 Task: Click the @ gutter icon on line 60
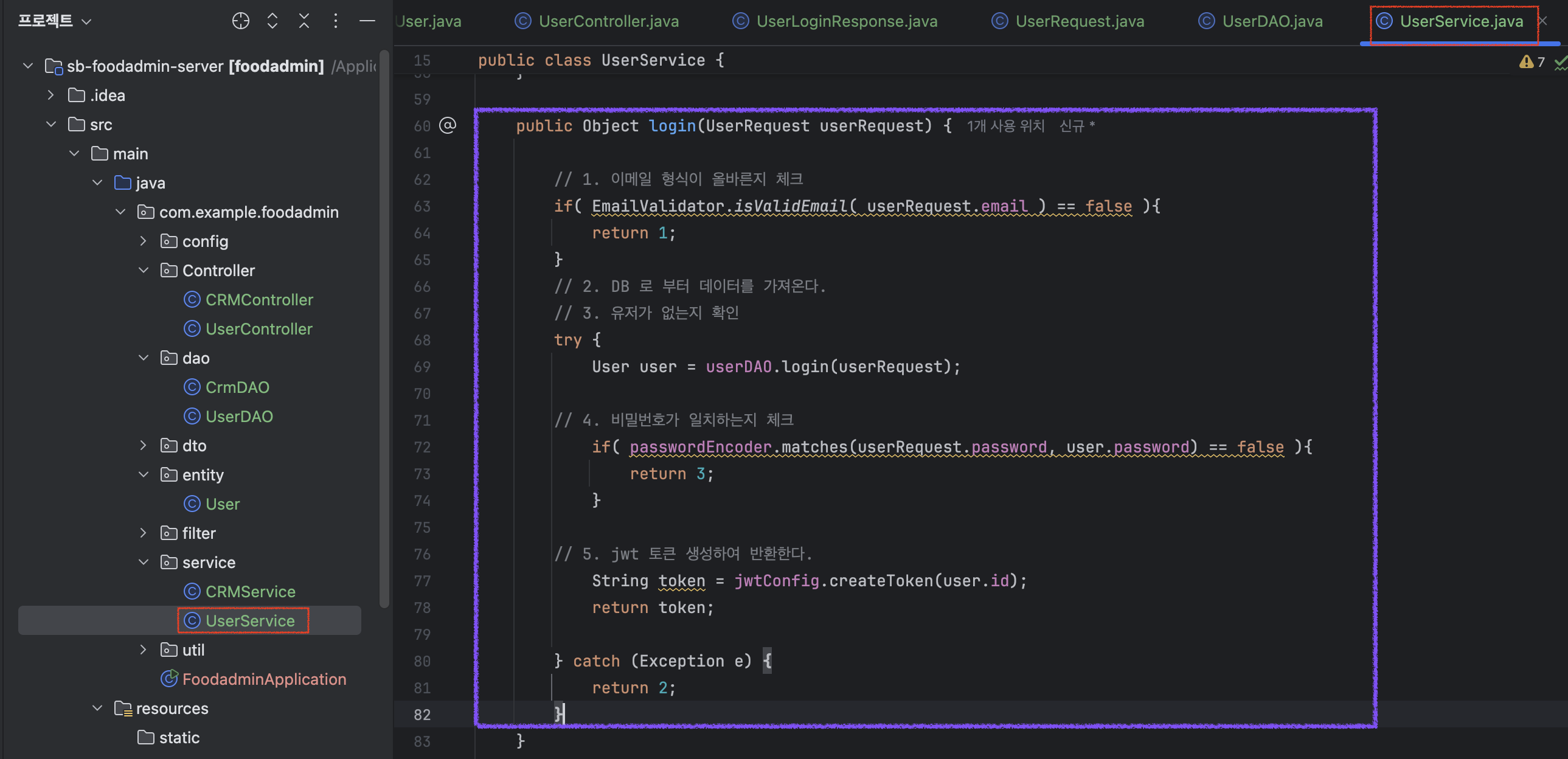[x=448, y=125]
